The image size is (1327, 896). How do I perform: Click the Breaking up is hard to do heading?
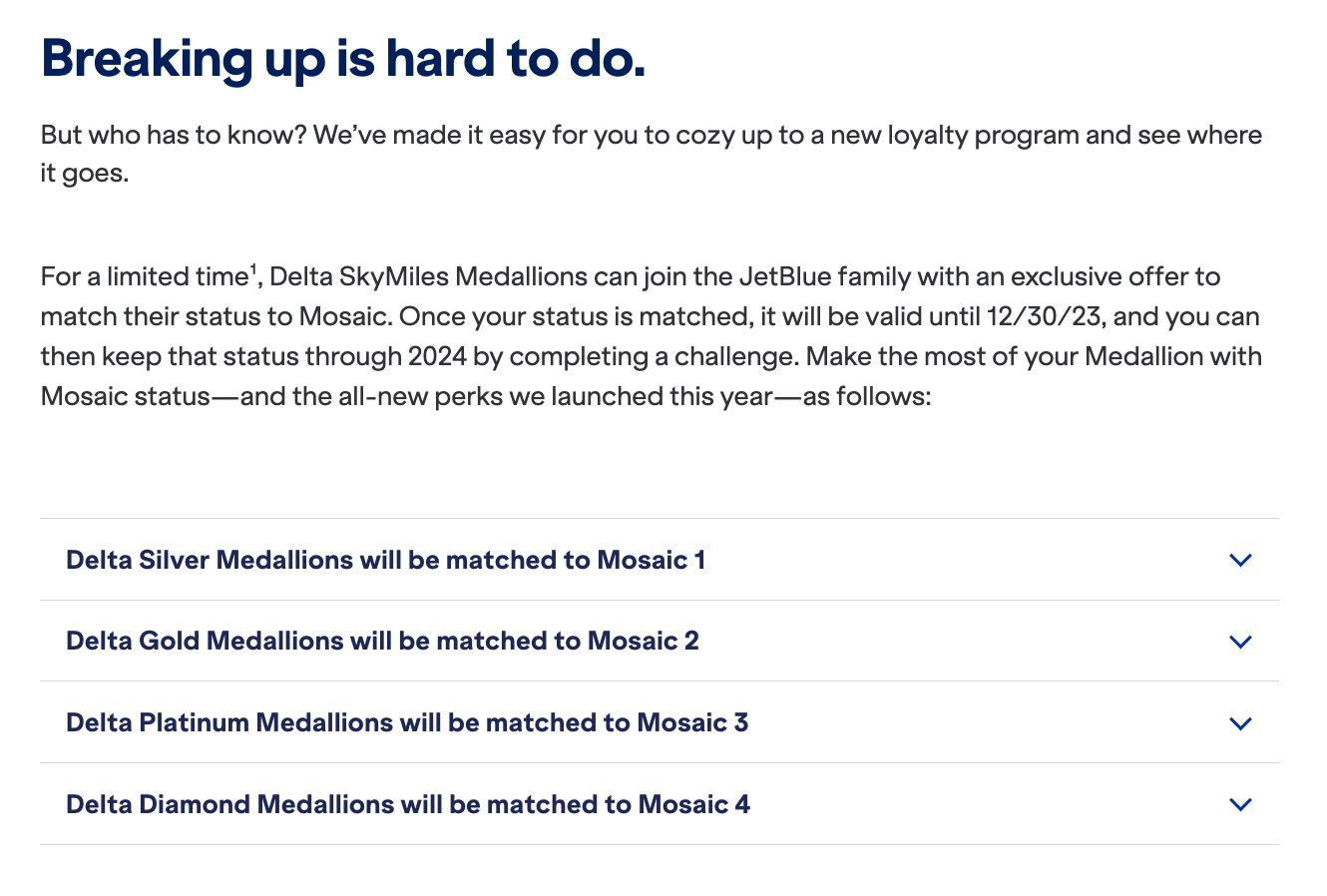[343, 58]
